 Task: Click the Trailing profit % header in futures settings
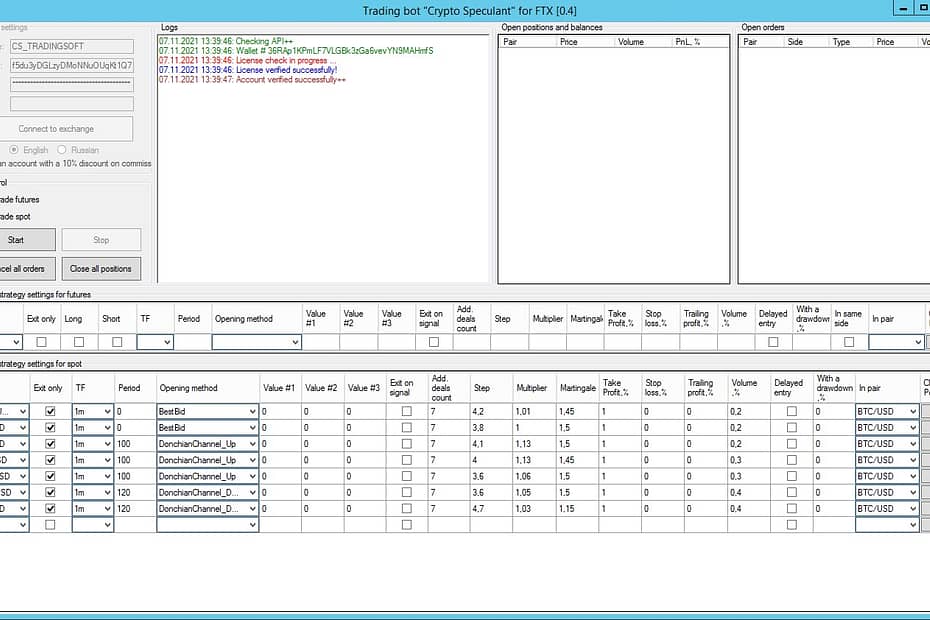(x=698, y=319)
